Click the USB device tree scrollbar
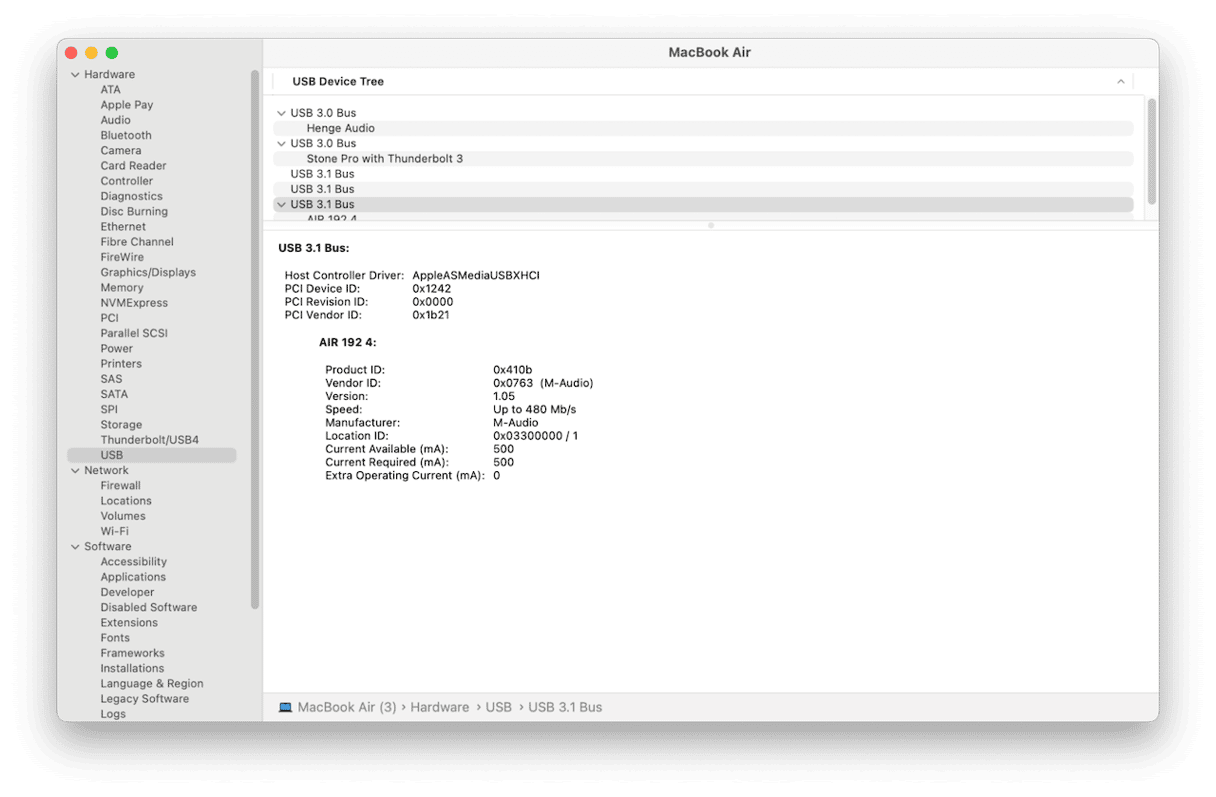Image resolution: width=1216 pixels, height=797 pixels. coord(1151,150)
